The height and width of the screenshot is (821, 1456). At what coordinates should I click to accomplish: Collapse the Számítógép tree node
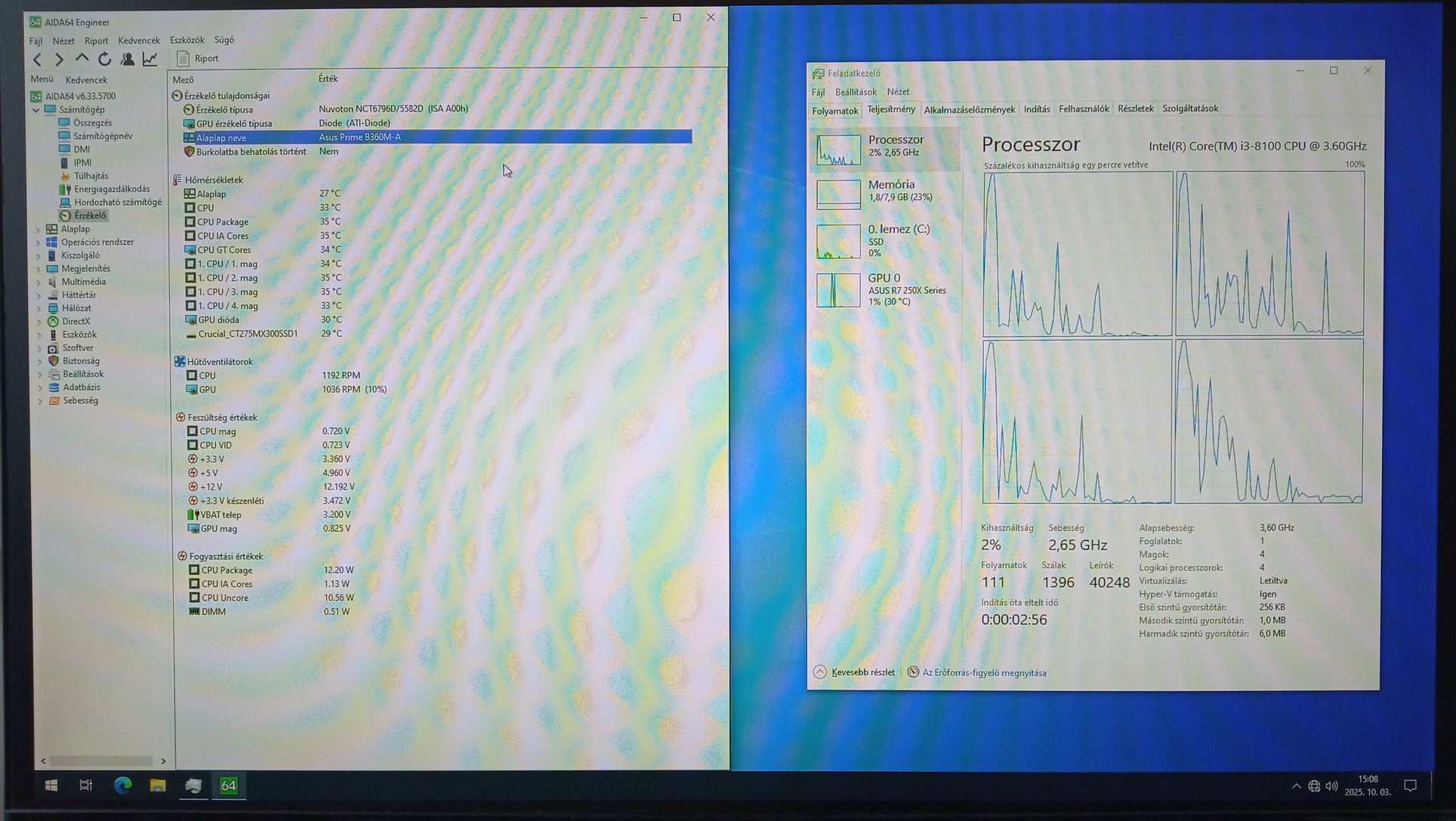pyautogui.click(x=35, y=110)
